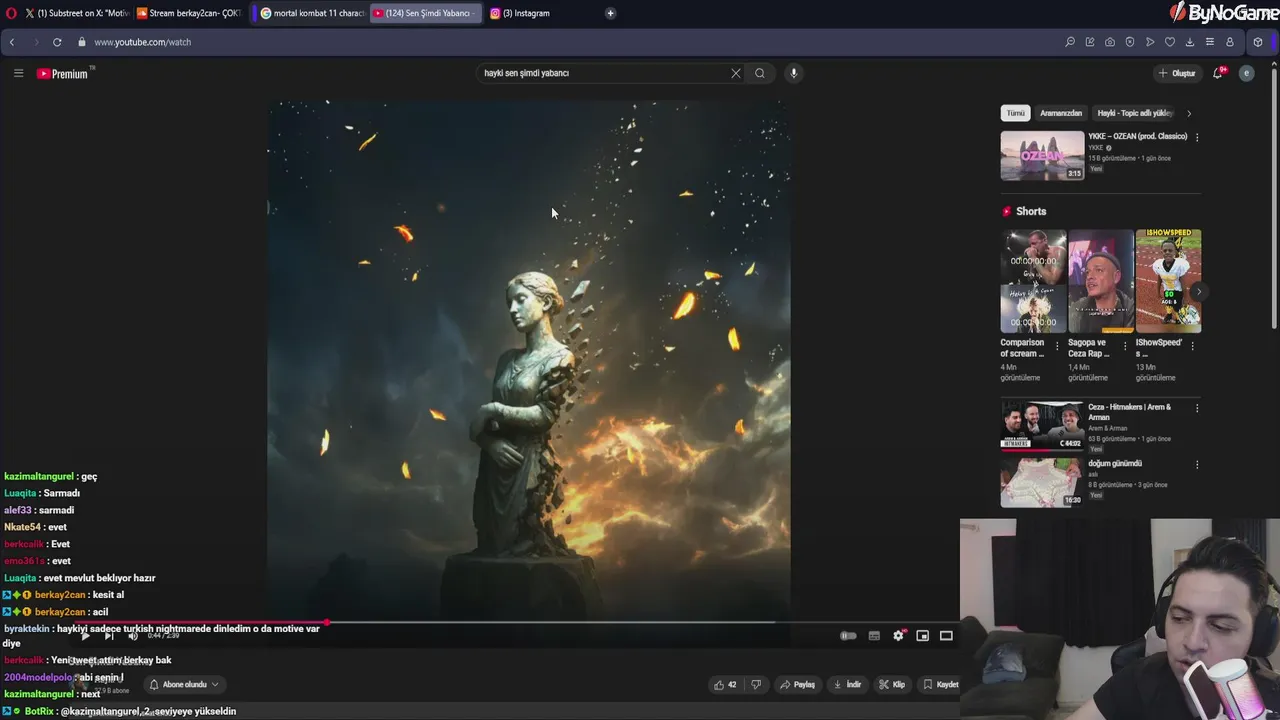The width and height of the screenshot is (1280, 720).
Task: Open options for IShowSpeed short
Action: pos(1192,346)
